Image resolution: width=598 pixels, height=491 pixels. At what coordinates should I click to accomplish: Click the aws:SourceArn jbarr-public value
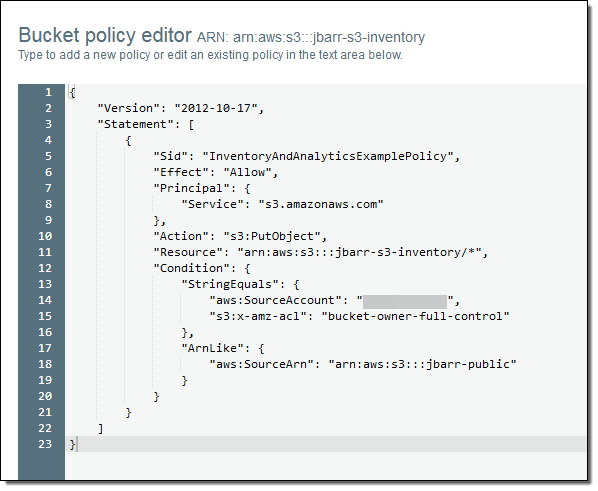point(422,364)
